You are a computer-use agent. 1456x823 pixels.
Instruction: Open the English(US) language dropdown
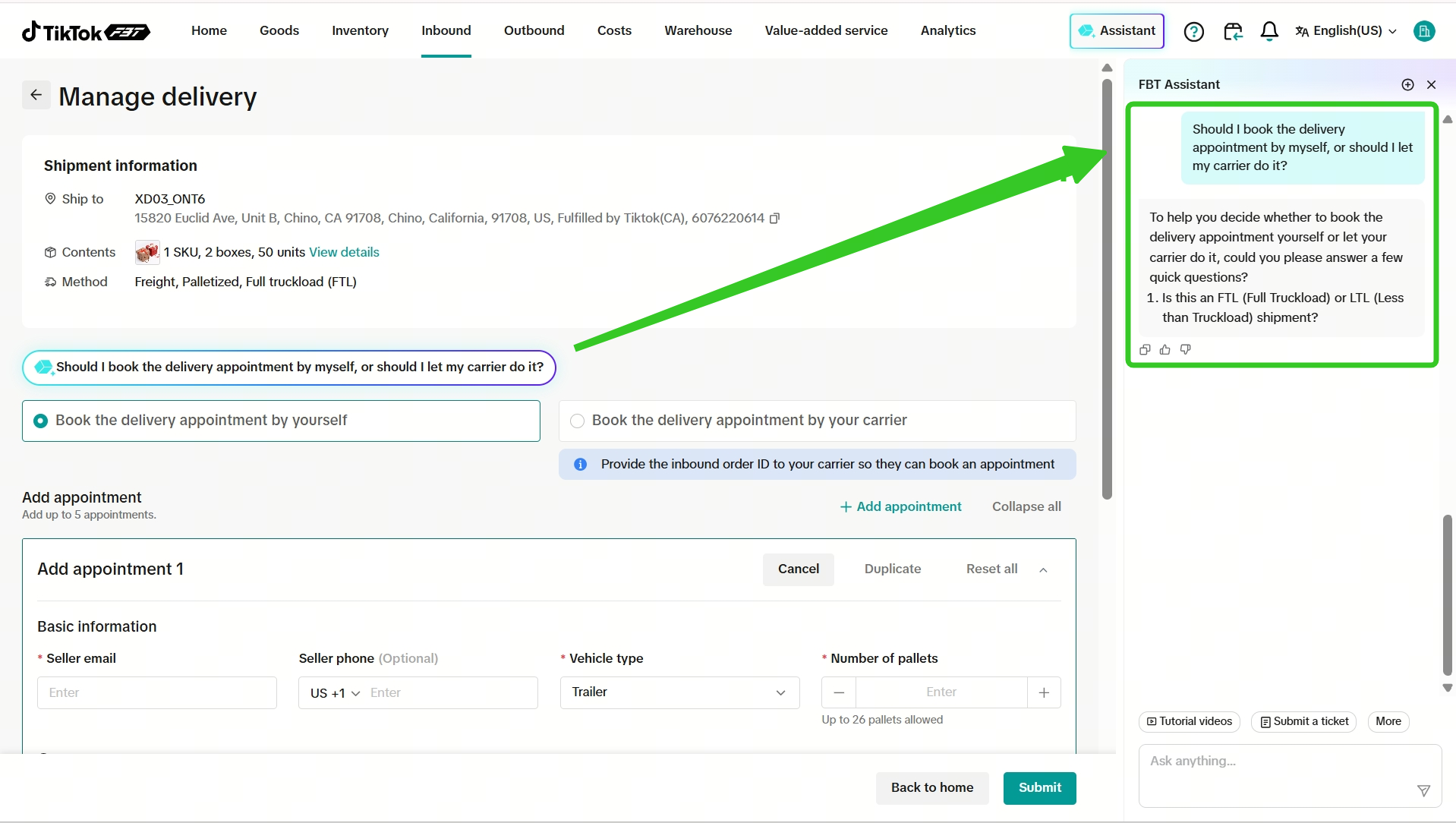coord(1346,31)
